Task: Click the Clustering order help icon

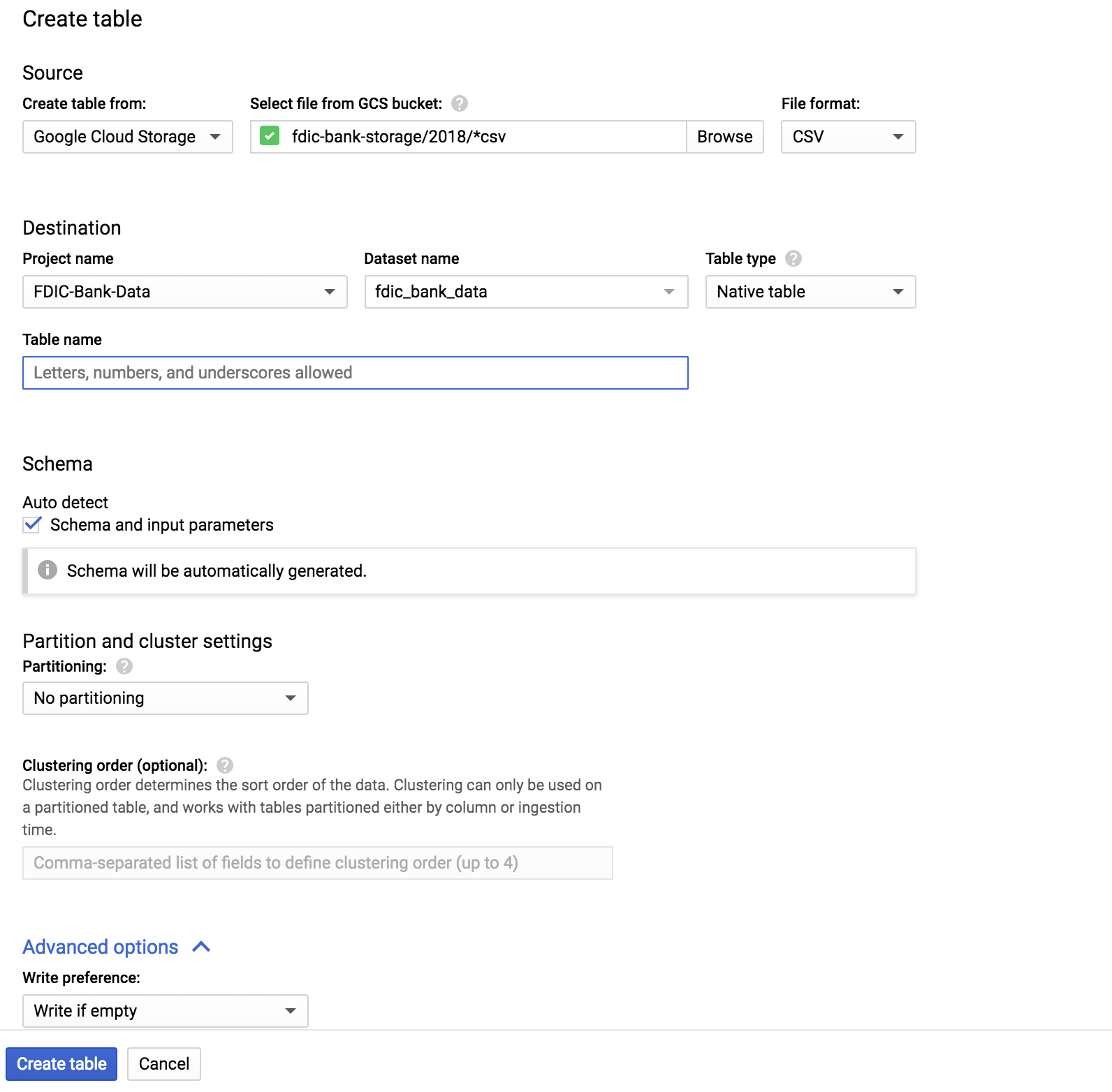Action: coord(224,765)
